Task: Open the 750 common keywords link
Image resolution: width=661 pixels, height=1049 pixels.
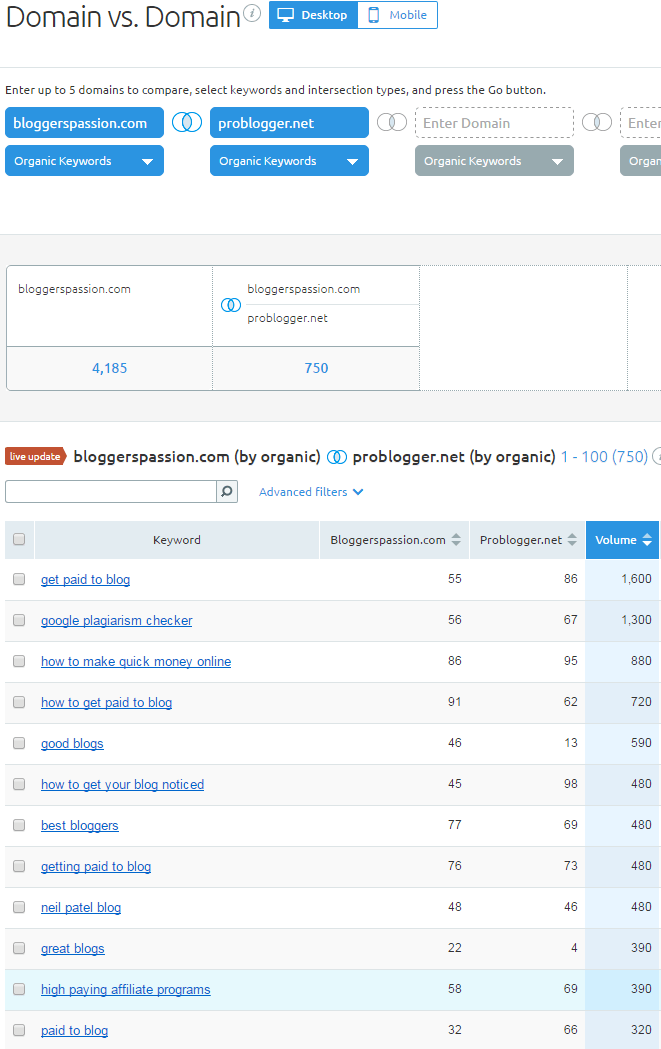Action: (x=316, y=368)
